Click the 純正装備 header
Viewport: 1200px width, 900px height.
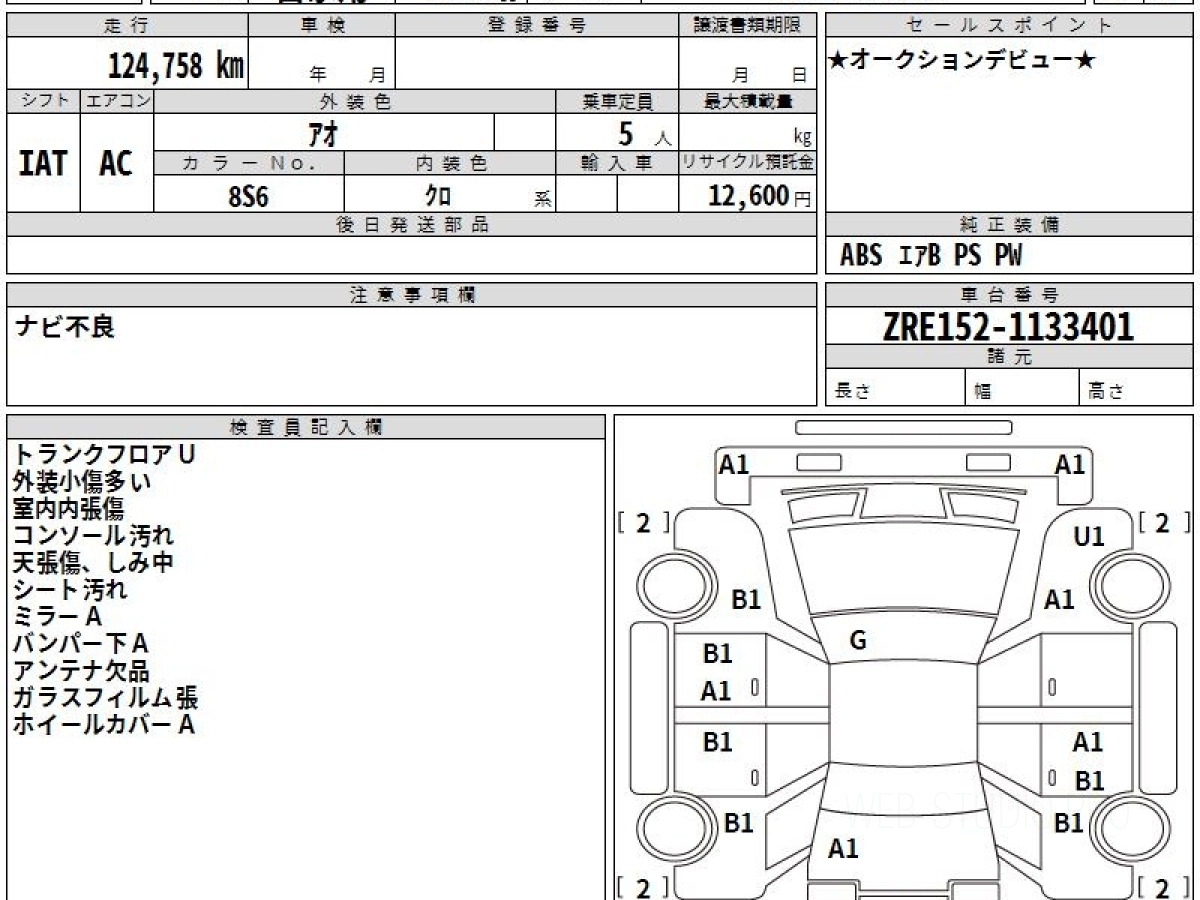tap(1009, 225)
